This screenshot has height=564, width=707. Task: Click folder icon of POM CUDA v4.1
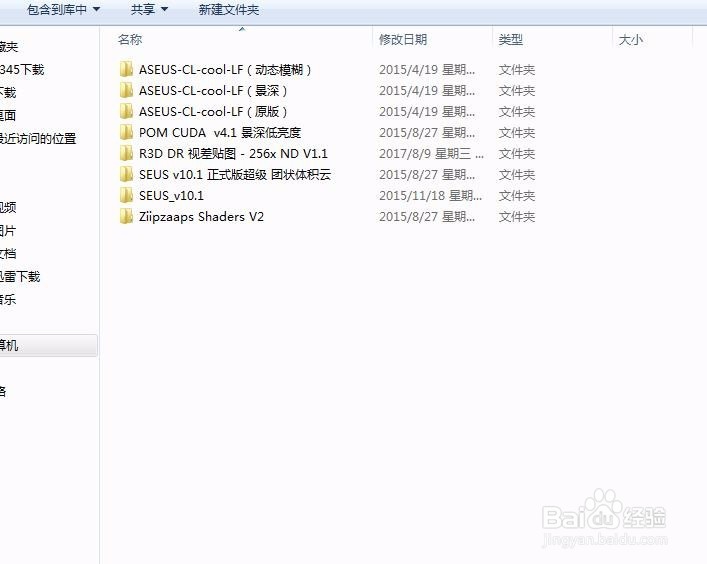point(126,133)
